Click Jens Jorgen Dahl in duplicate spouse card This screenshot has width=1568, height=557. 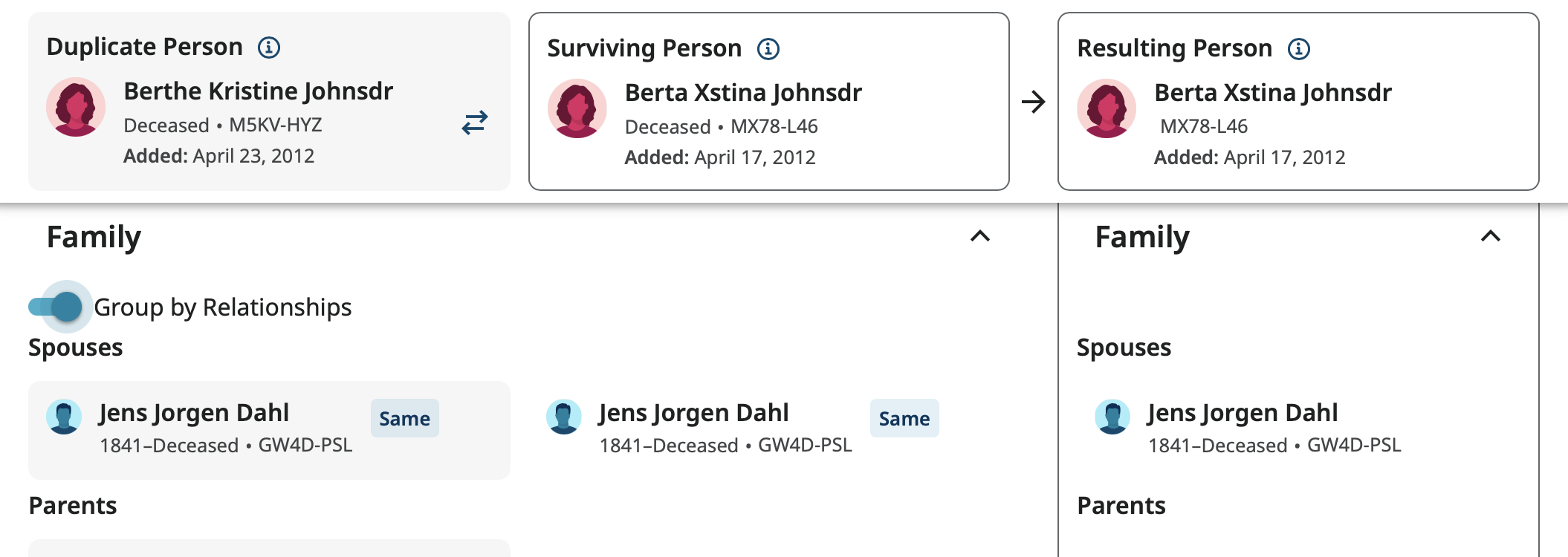tap(194, 413)
